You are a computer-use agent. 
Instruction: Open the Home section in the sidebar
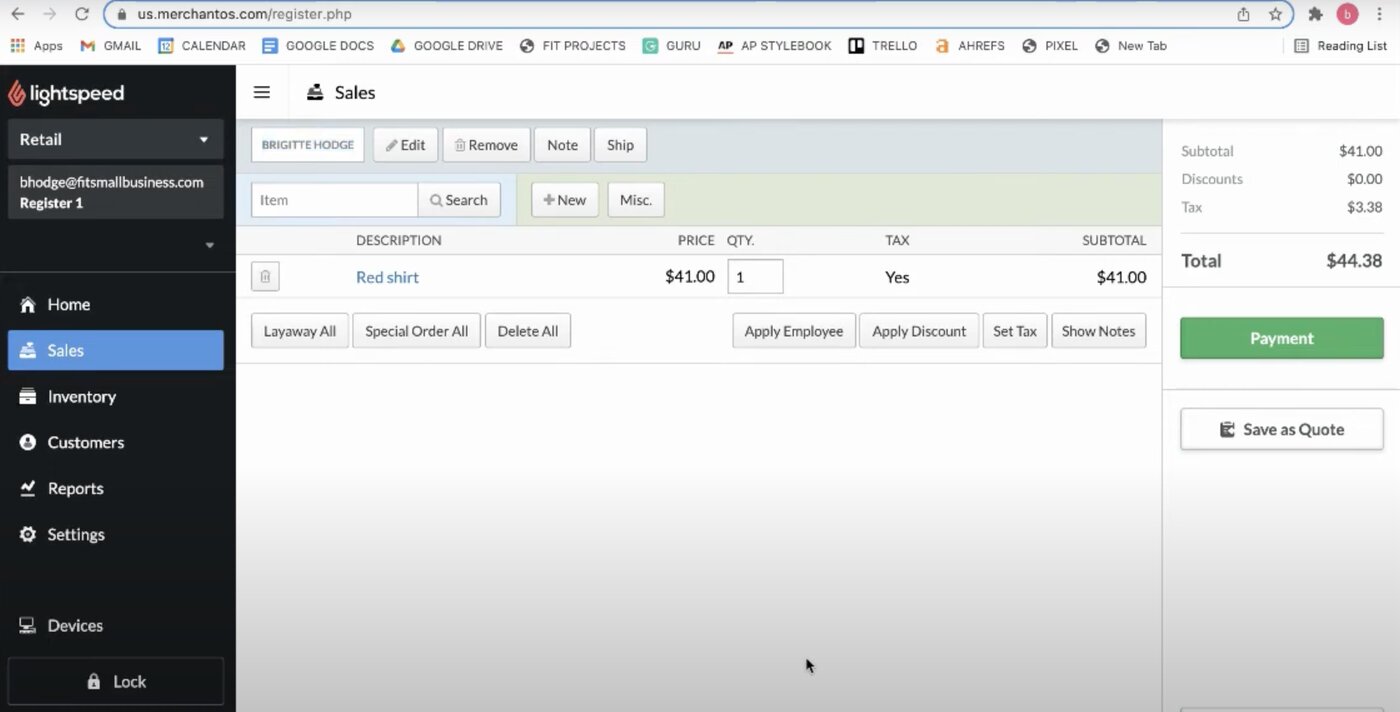[x=67, y=304]
